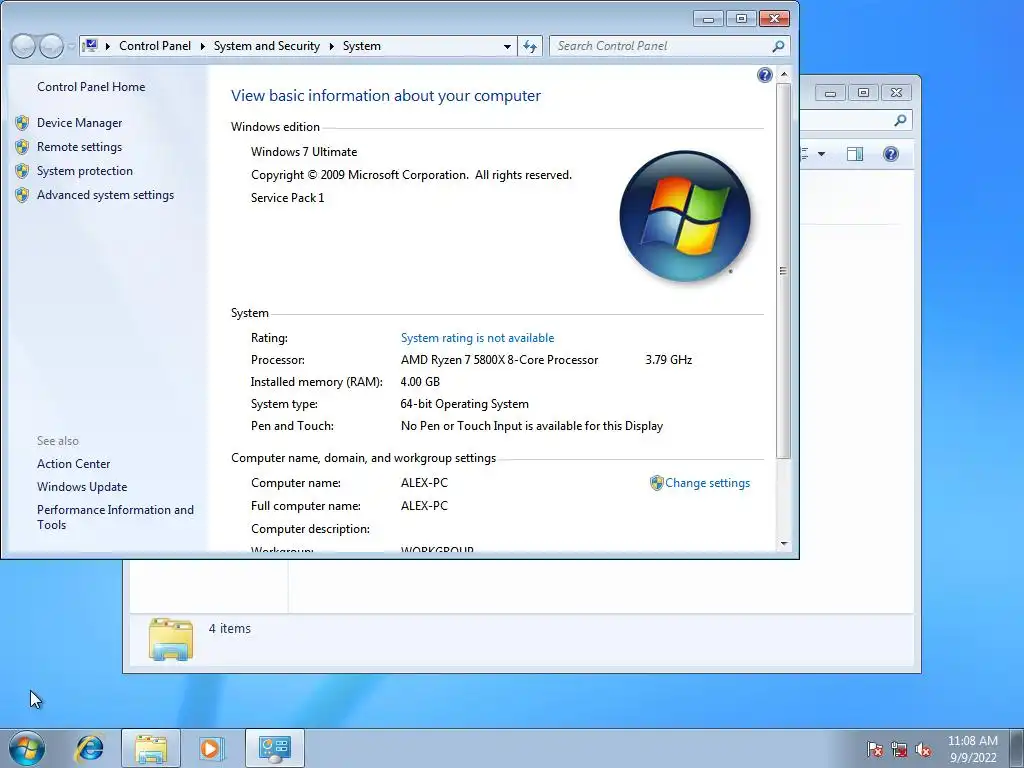This screenshot has width=1024, height=768.
Task: Click the Forward navigation arrow button
Action: point(51,46)
